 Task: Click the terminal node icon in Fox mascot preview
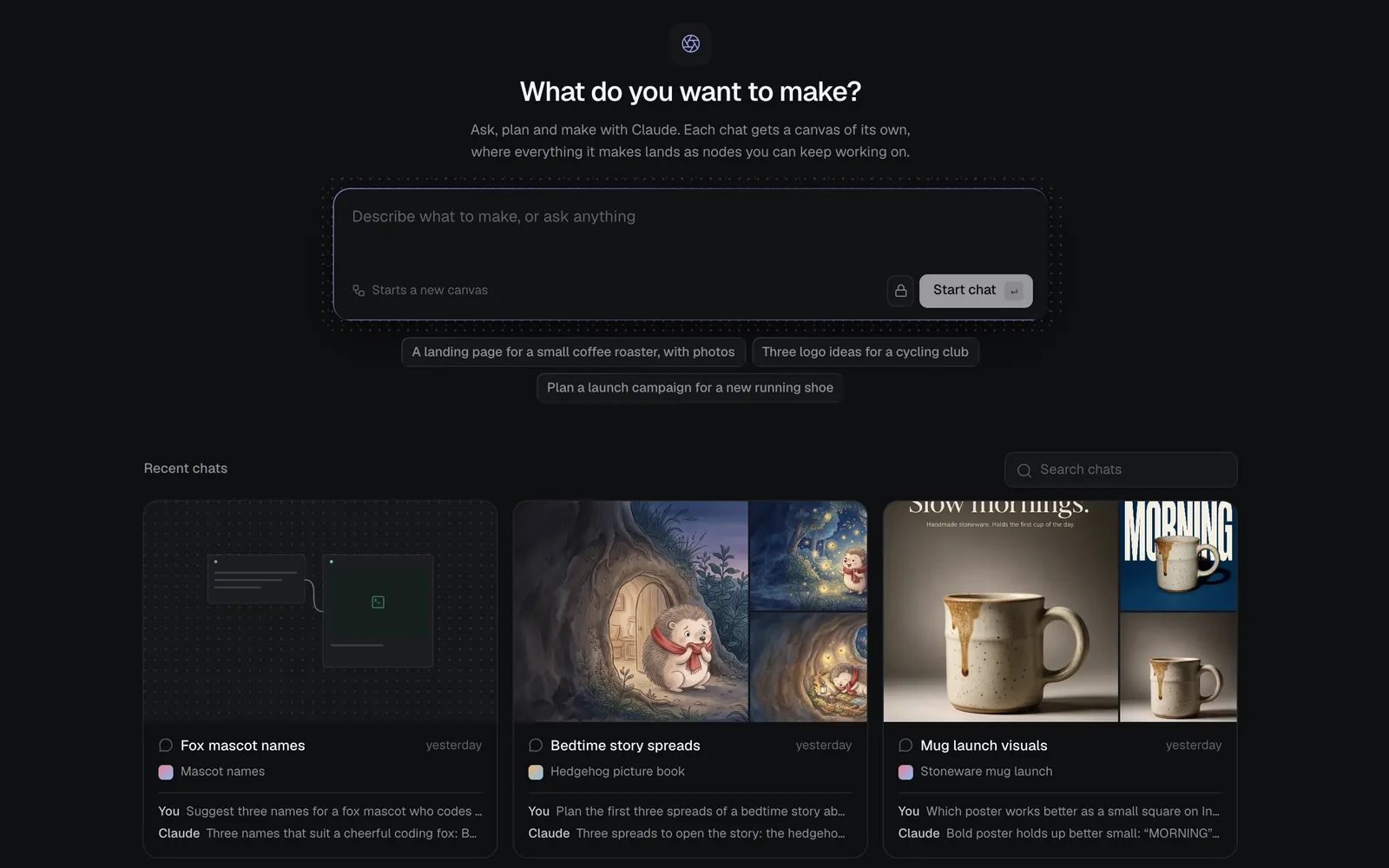(x=378, y=602)
